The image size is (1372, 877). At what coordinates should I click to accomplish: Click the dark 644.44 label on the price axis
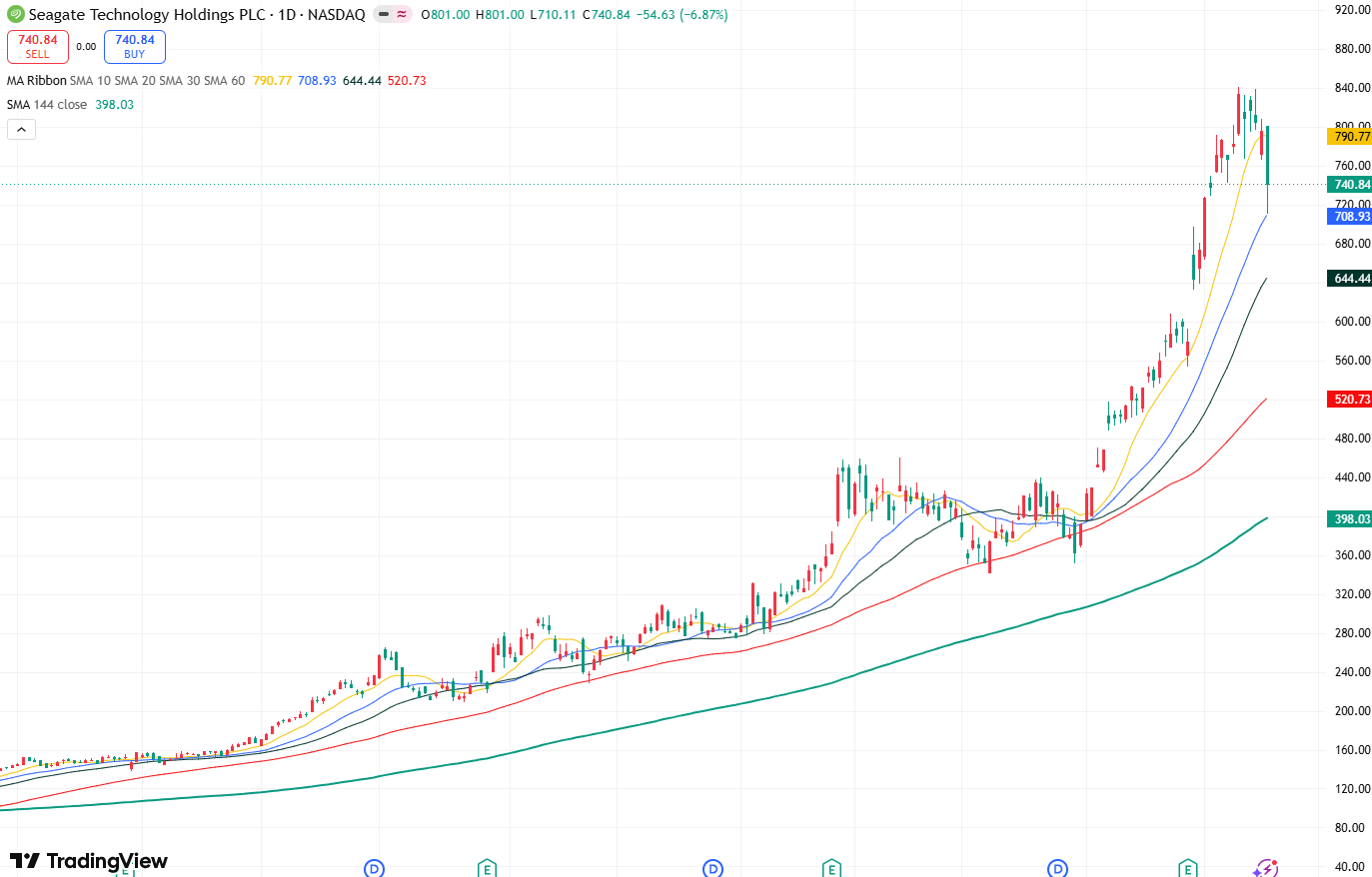(x=1349, y=279)
